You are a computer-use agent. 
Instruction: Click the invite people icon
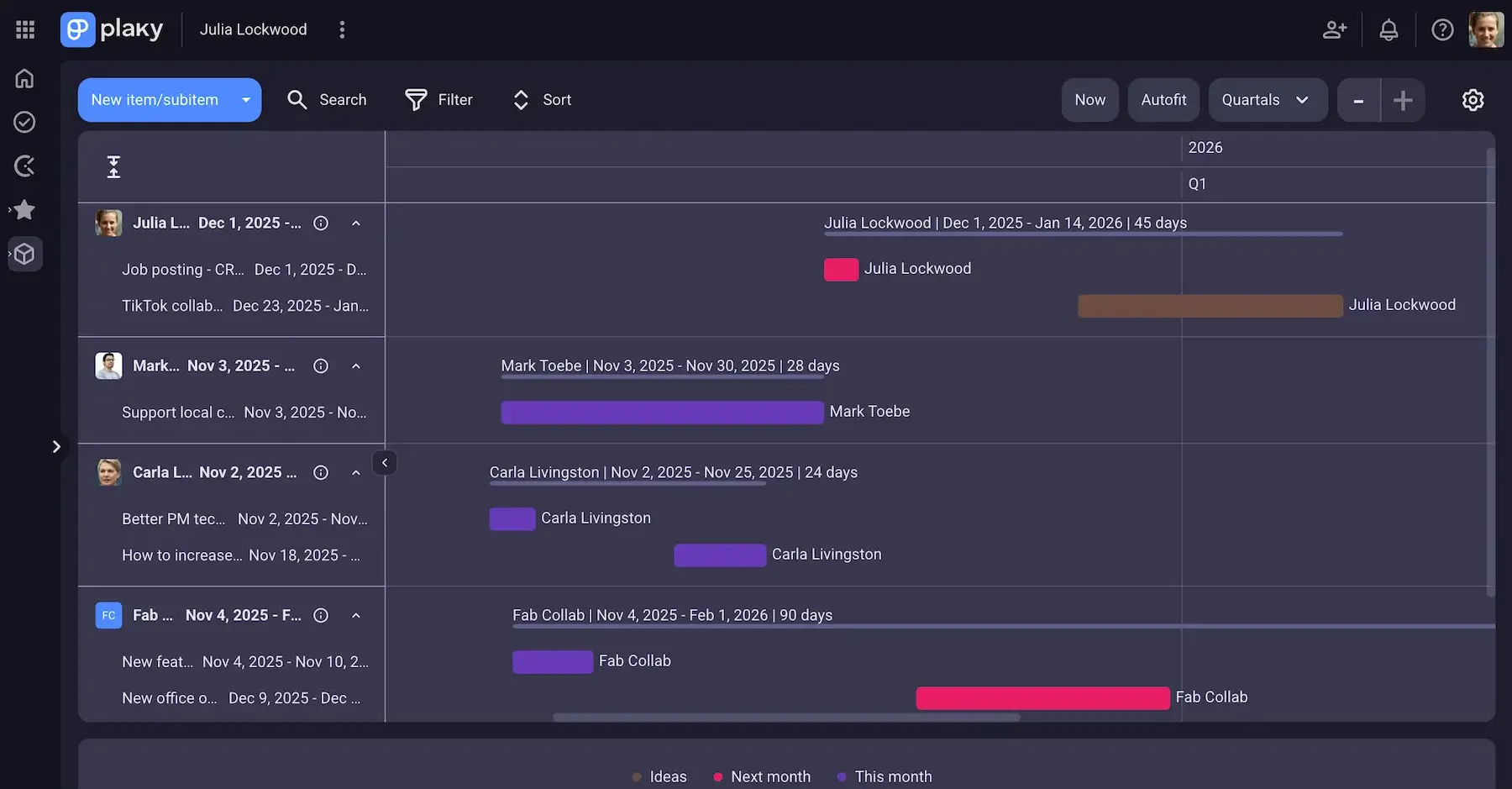click(x=1335, y=29)
